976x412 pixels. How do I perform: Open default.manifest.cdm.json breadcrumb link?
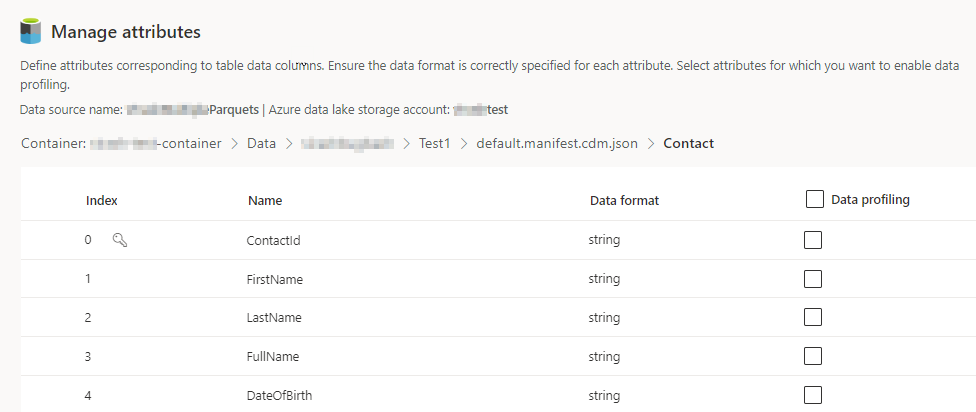tap(555, 143)
